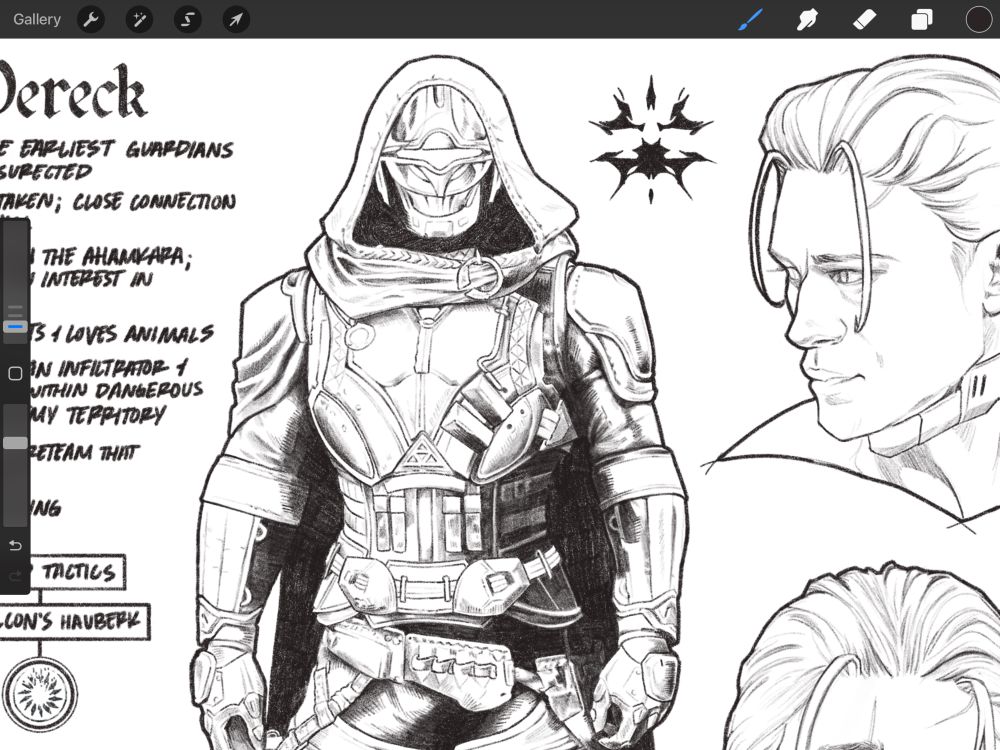The height and width of the screenshot is (750, 1000).
Task: Open the Layers panel
Action: [922, 20]
